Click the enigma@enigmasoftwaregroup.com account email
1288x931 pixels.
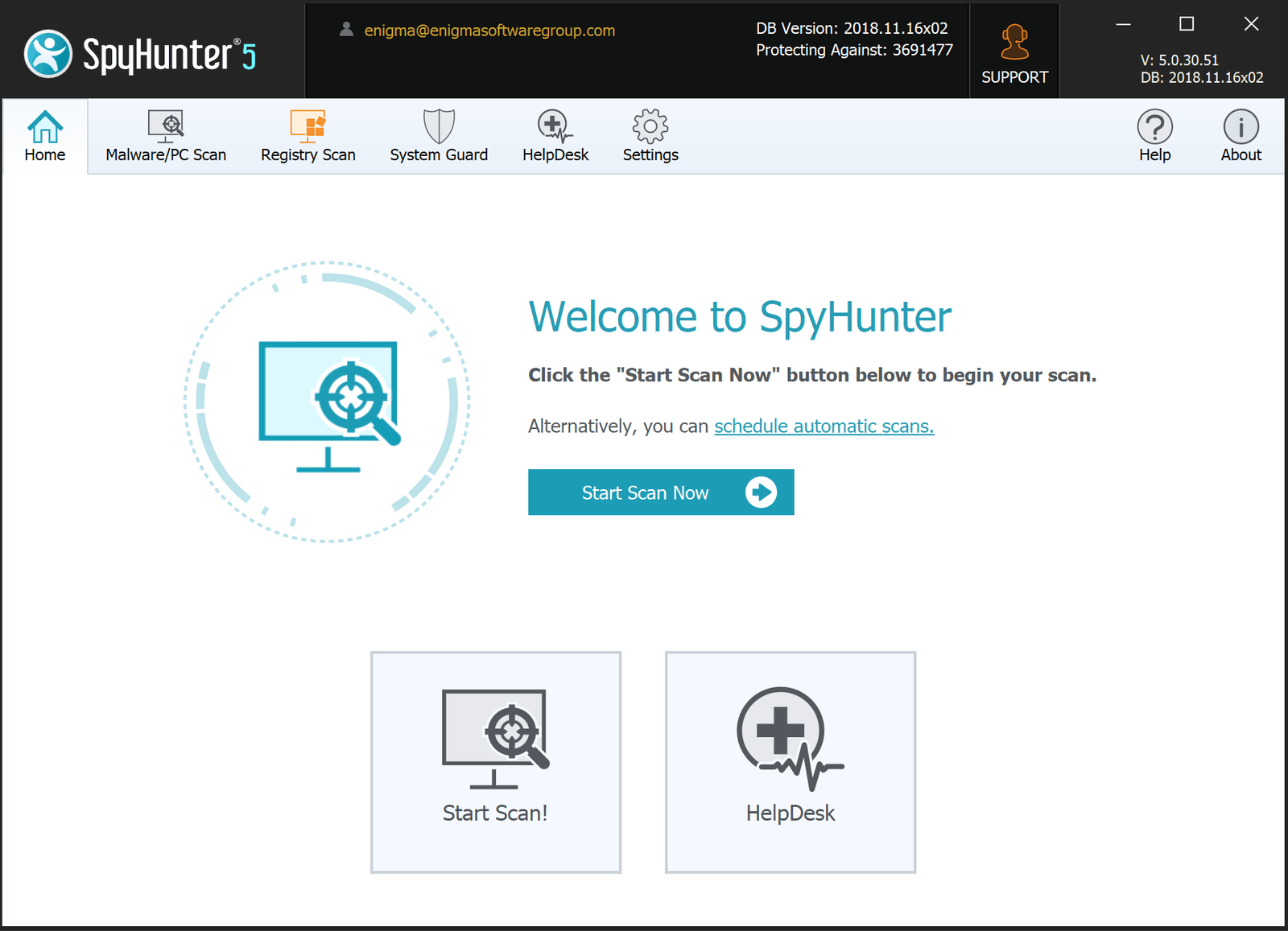point(489,31)
